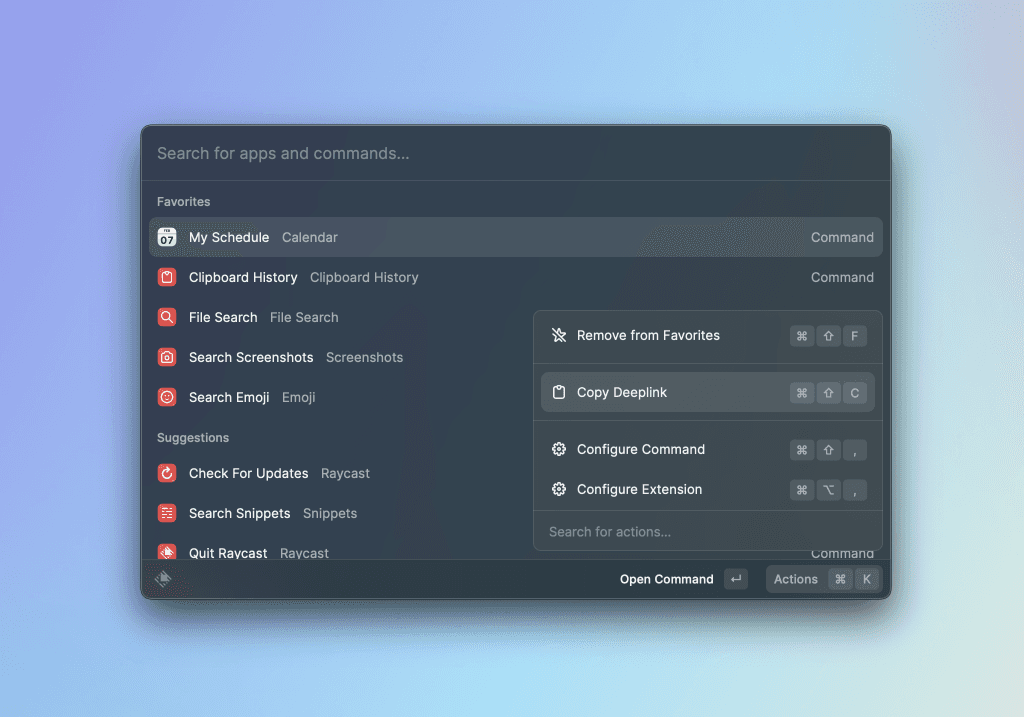Screen dimensions: 1024x717
Task: Click the Raycast logo in the bottom-left corner
Action: tap(163, 578)
